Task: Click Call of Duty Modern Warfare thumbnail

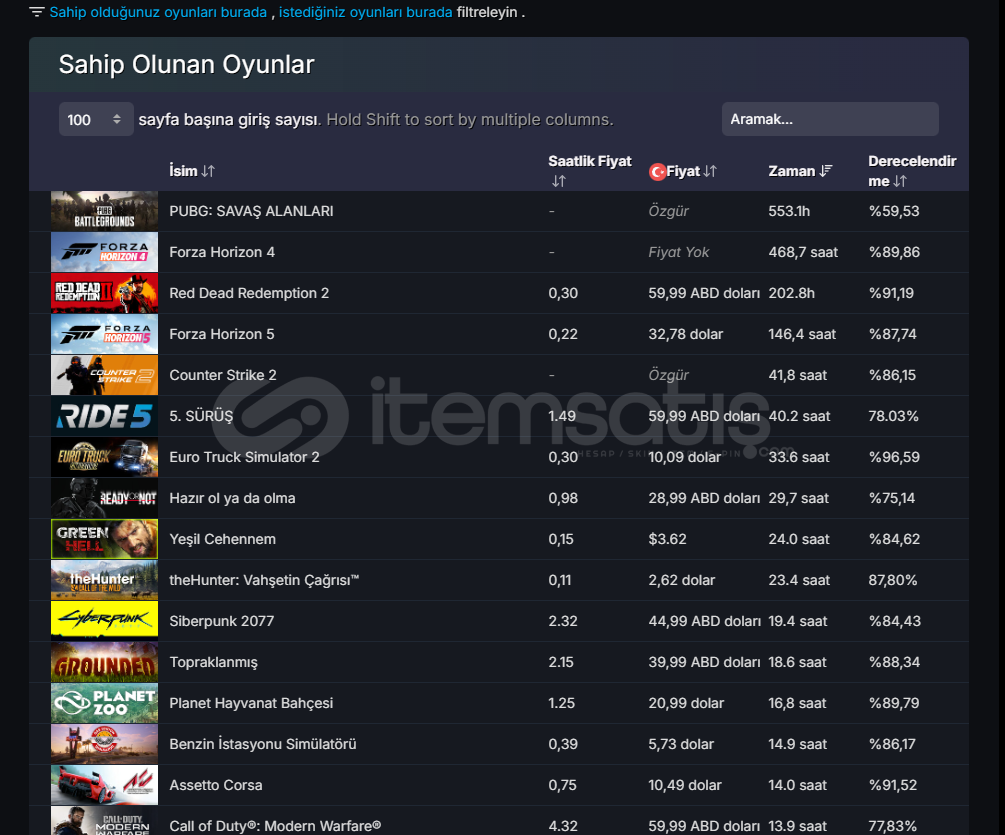Action: [x=104, y=821]
